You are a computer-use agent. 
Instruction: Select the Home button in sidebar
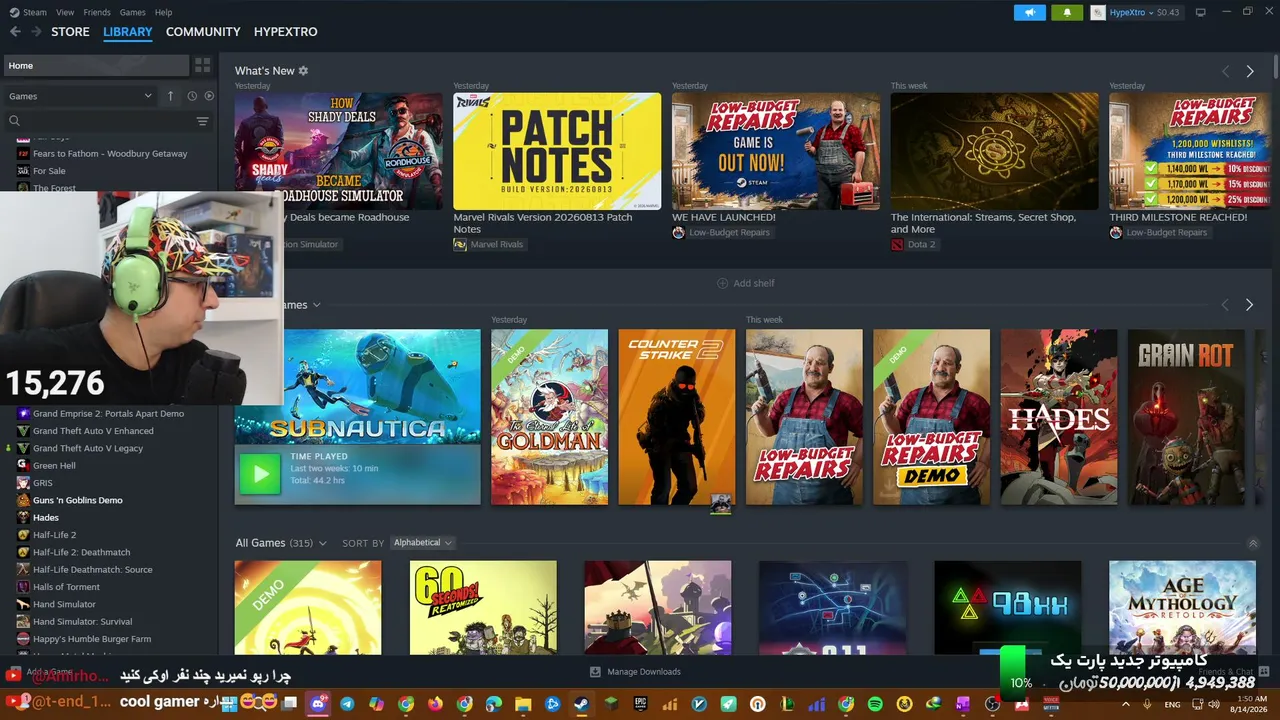(x=95, y=65)
